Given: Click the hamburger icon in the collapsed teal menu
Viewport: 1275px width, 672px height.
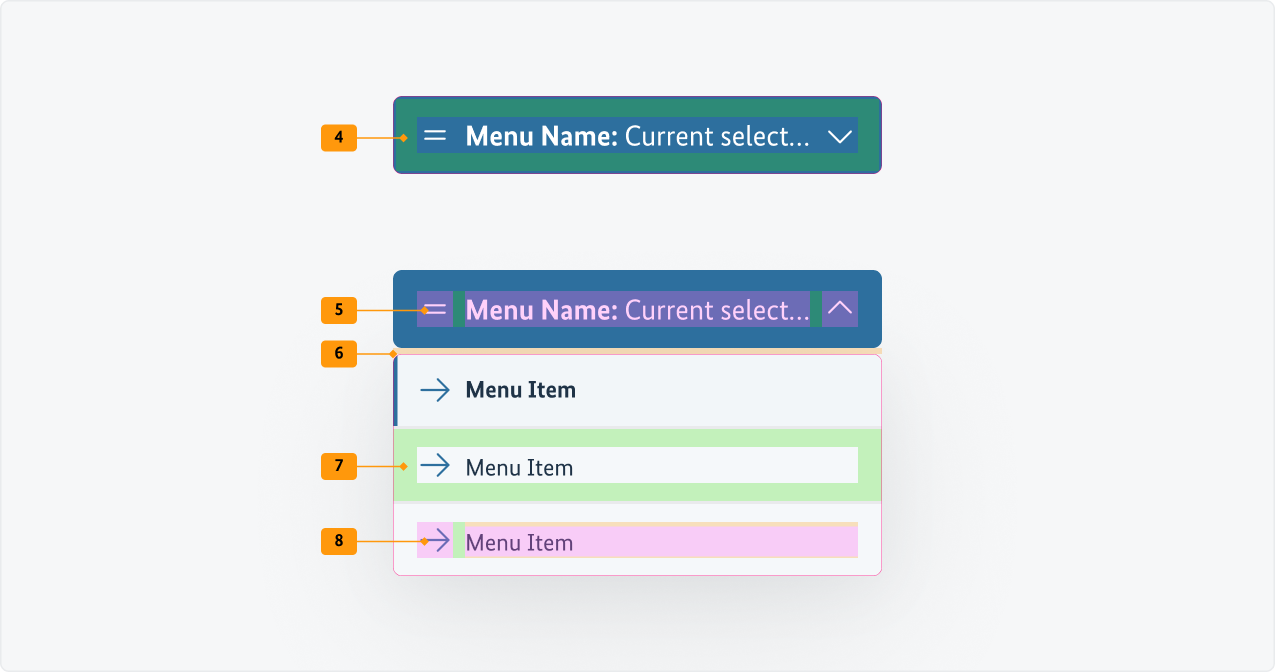Looking at the screenshot, I should tap(434, 136).
